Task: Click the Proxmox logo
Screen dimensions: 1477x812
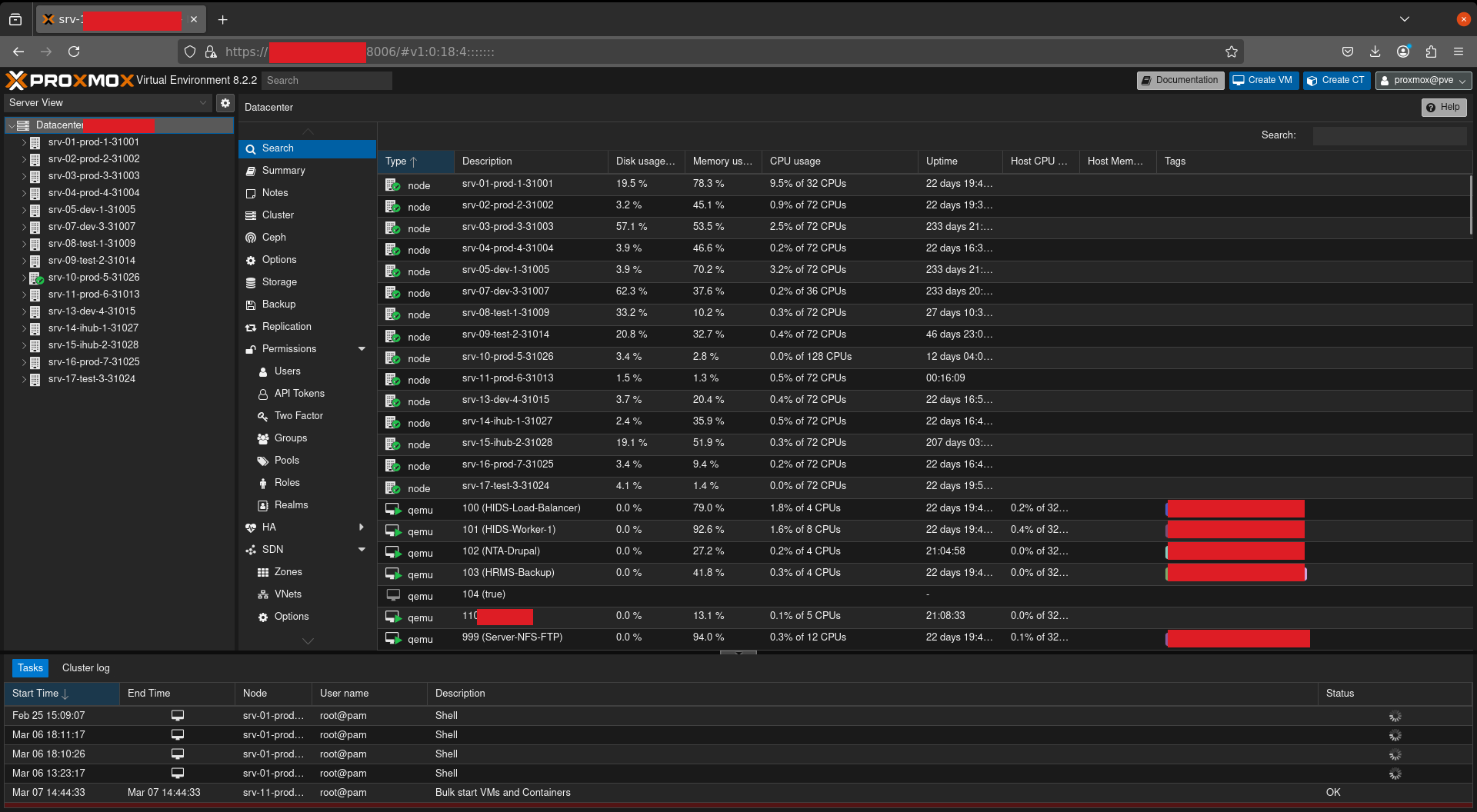Action: point(70,80)
